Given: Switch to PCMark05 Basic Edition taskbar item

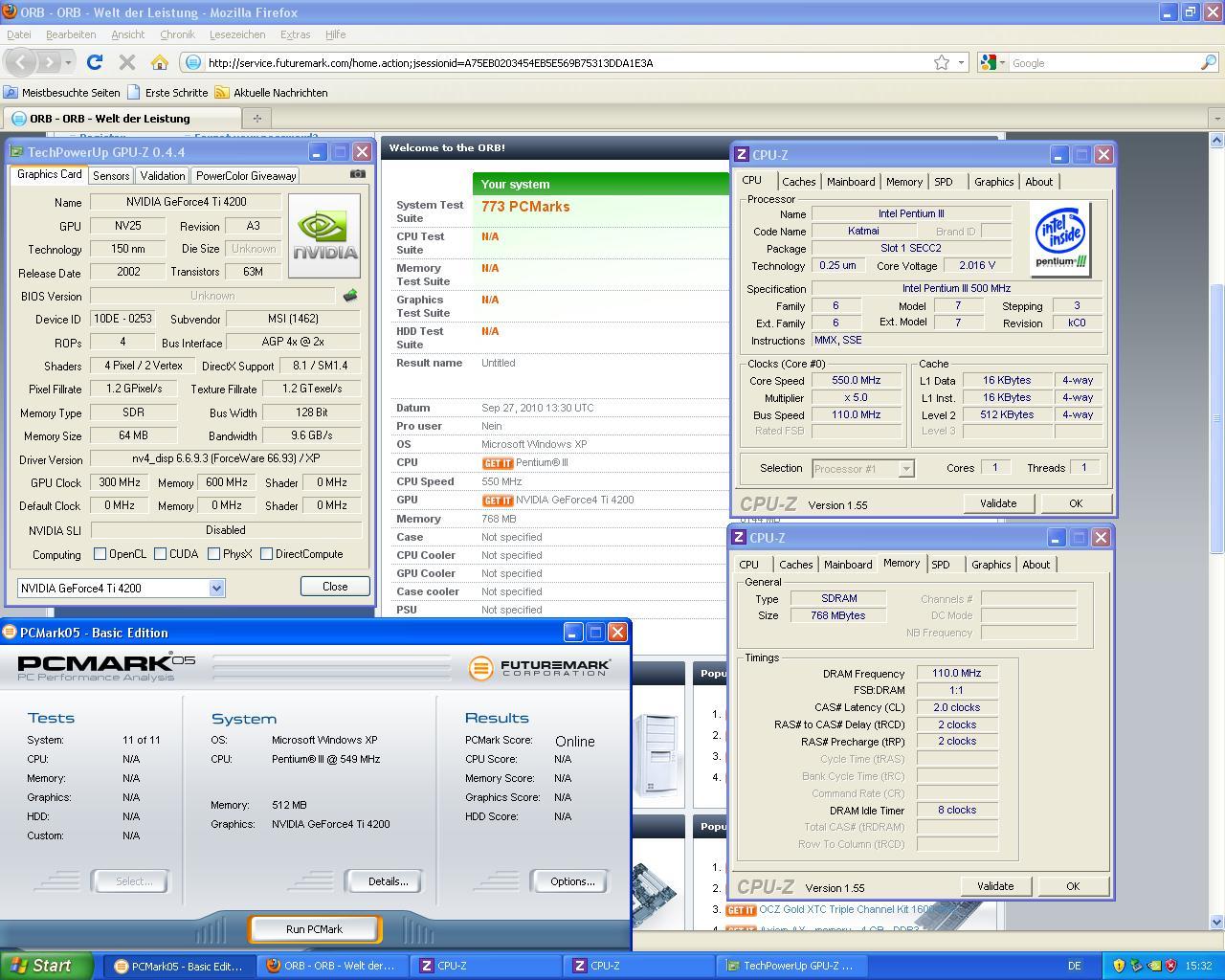Looking at the screenshot, I should click(179, 966).
